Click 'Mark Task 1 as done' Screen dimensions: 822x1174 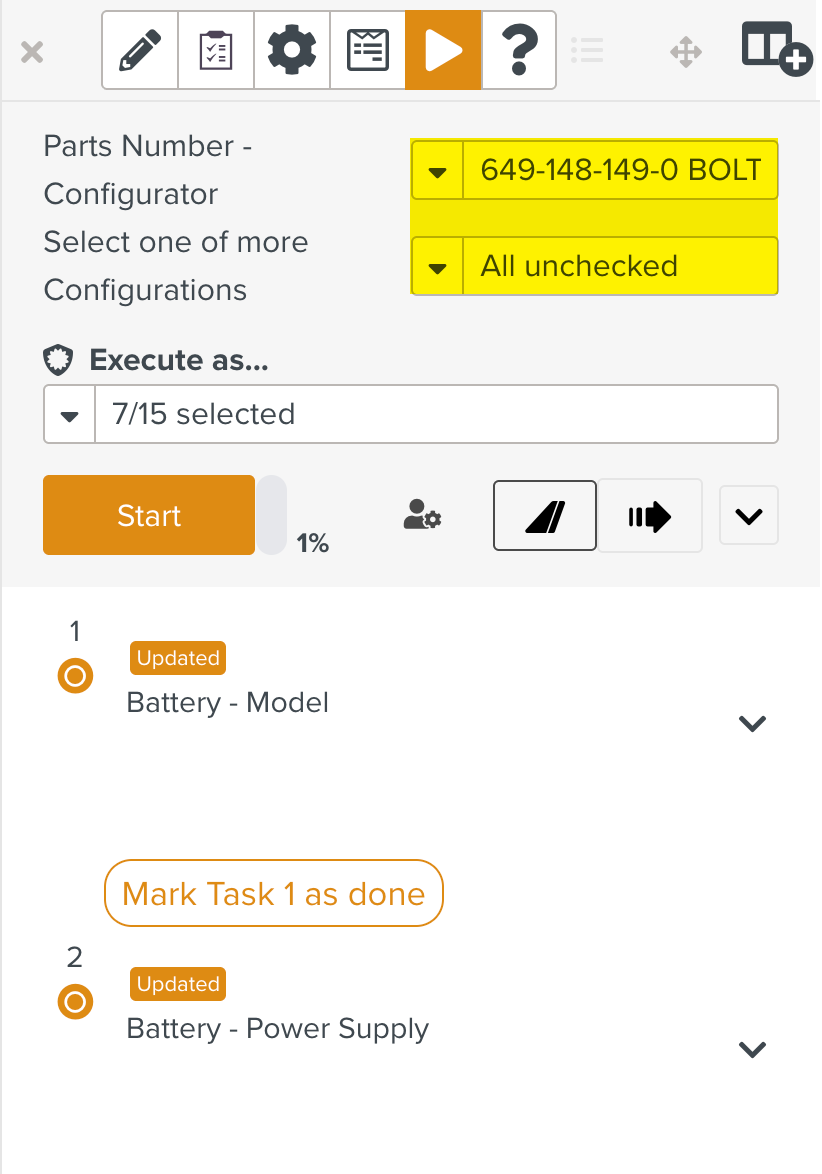pyautogui.click(x=273, y=893)
